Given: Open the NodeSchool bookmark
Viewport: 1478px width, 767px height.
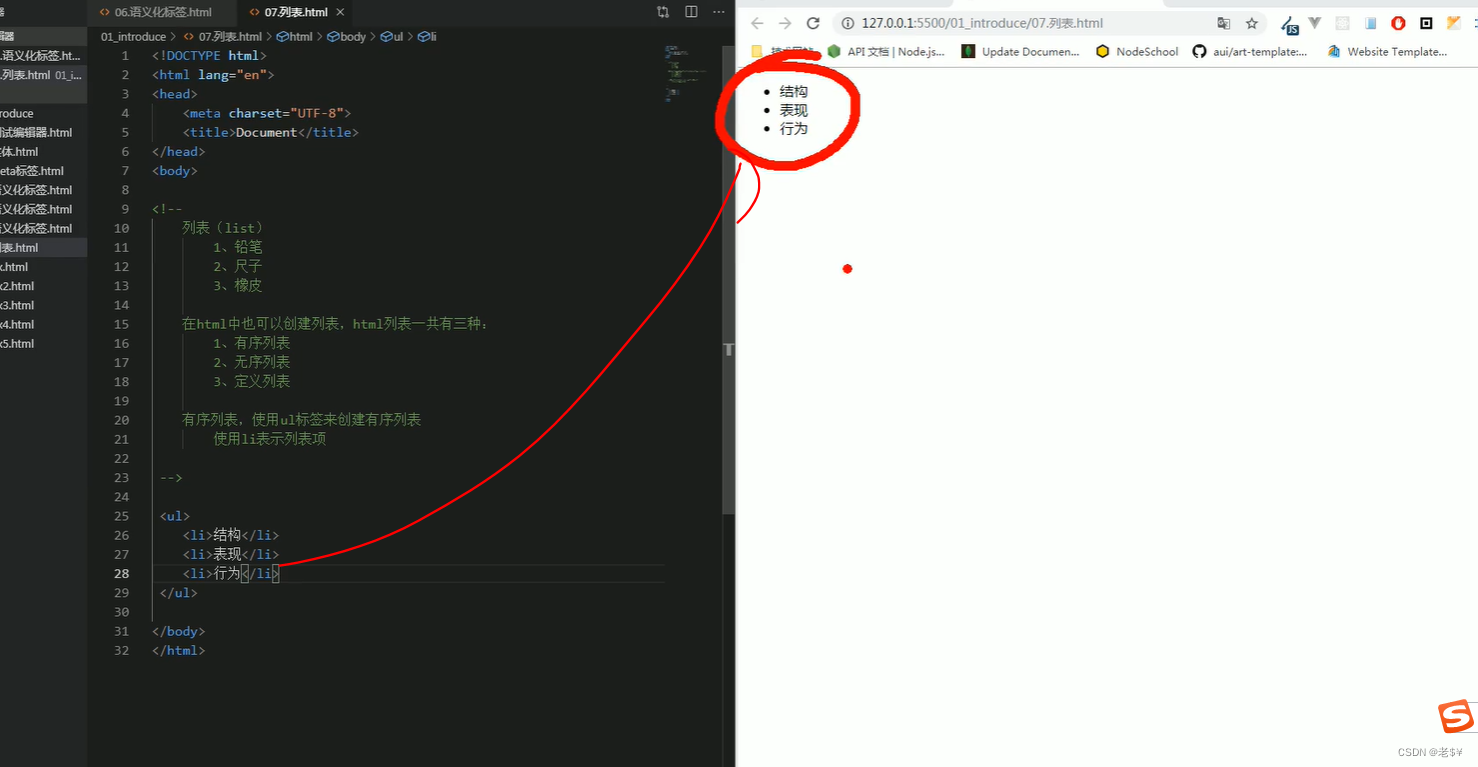Looking at the screenshot, I should pos(1137,51).
